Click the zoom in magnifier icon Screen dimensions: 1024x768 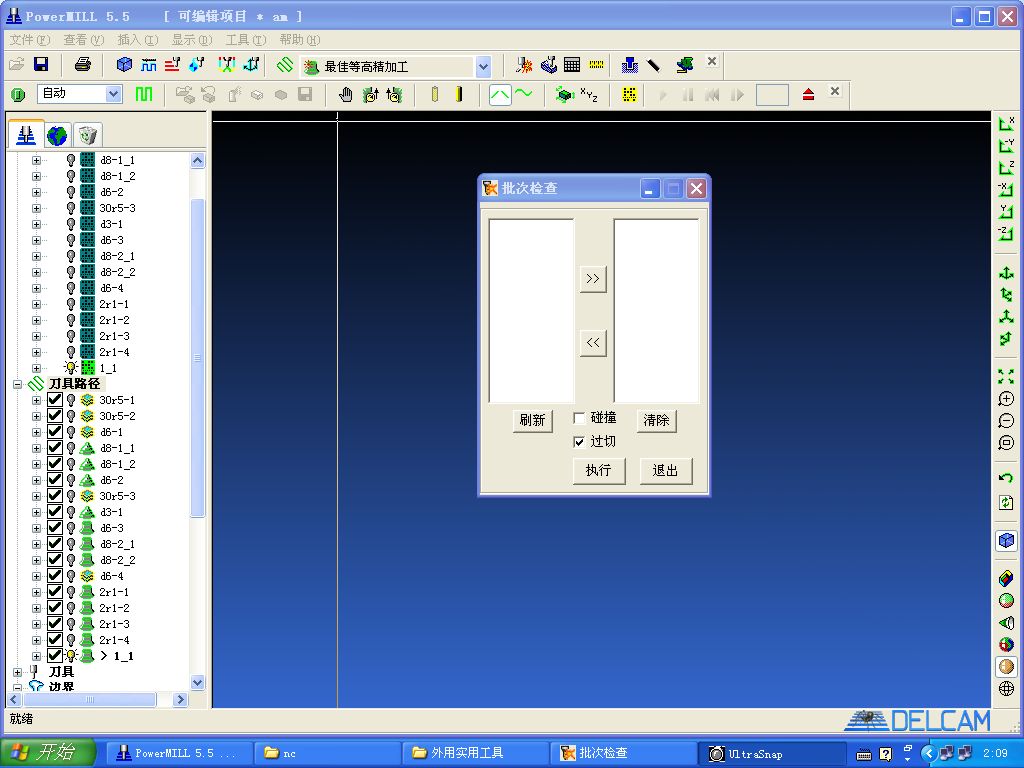[x=1006, y=399]
